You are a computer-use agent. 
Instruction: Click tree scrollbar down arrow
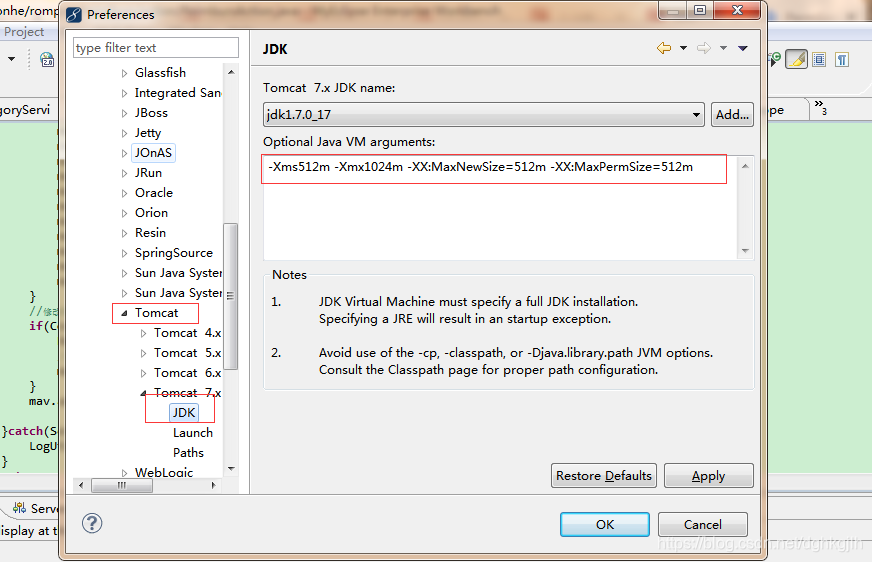(231, 469)
